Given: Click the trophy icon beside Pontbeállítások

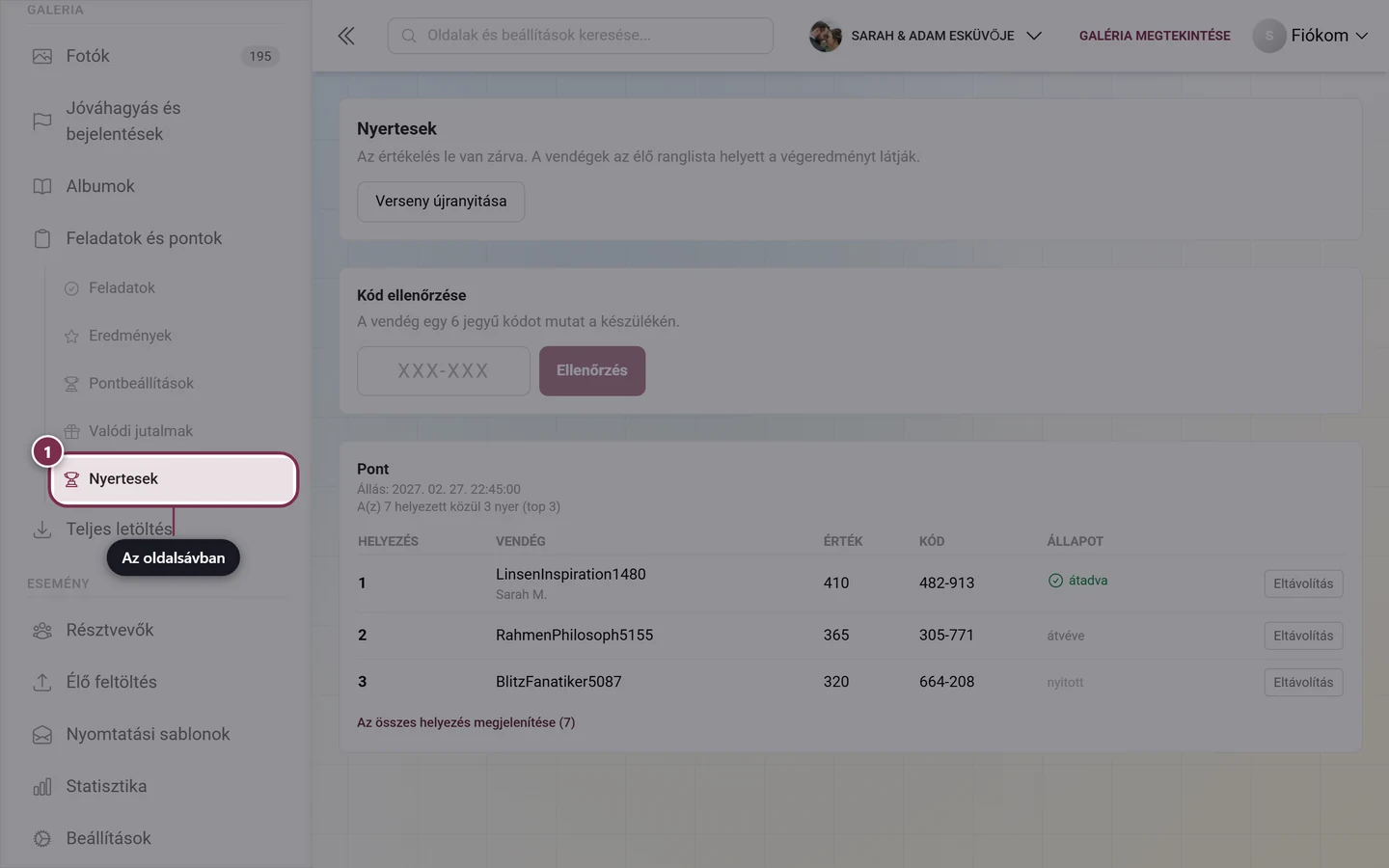Looking at the screenshot, I should [71, 384].
